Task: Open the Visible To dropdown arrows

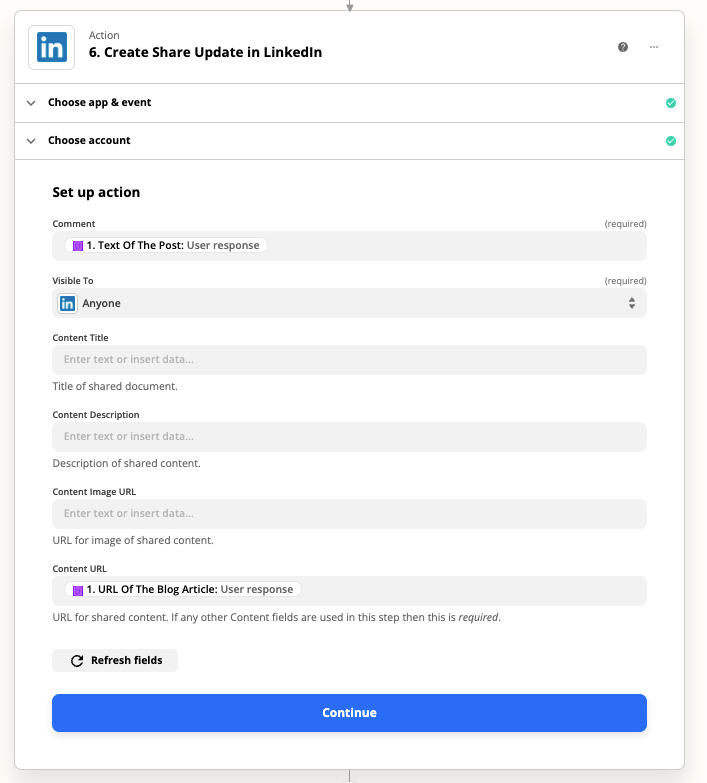Action: (x=632, y=303)
